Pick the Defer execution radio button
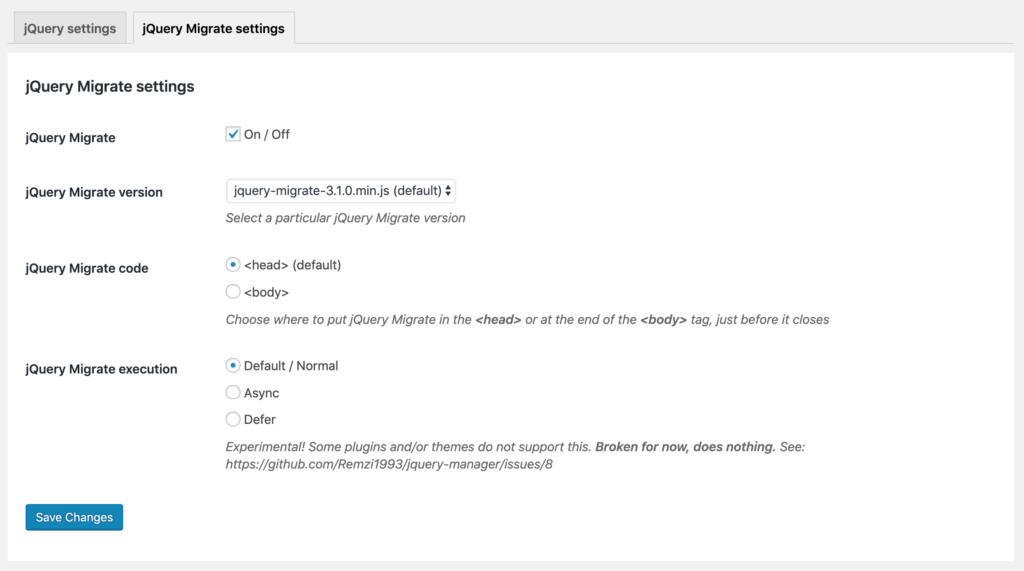Screen dimensions: 1024x571 click(x=232, y=419)
